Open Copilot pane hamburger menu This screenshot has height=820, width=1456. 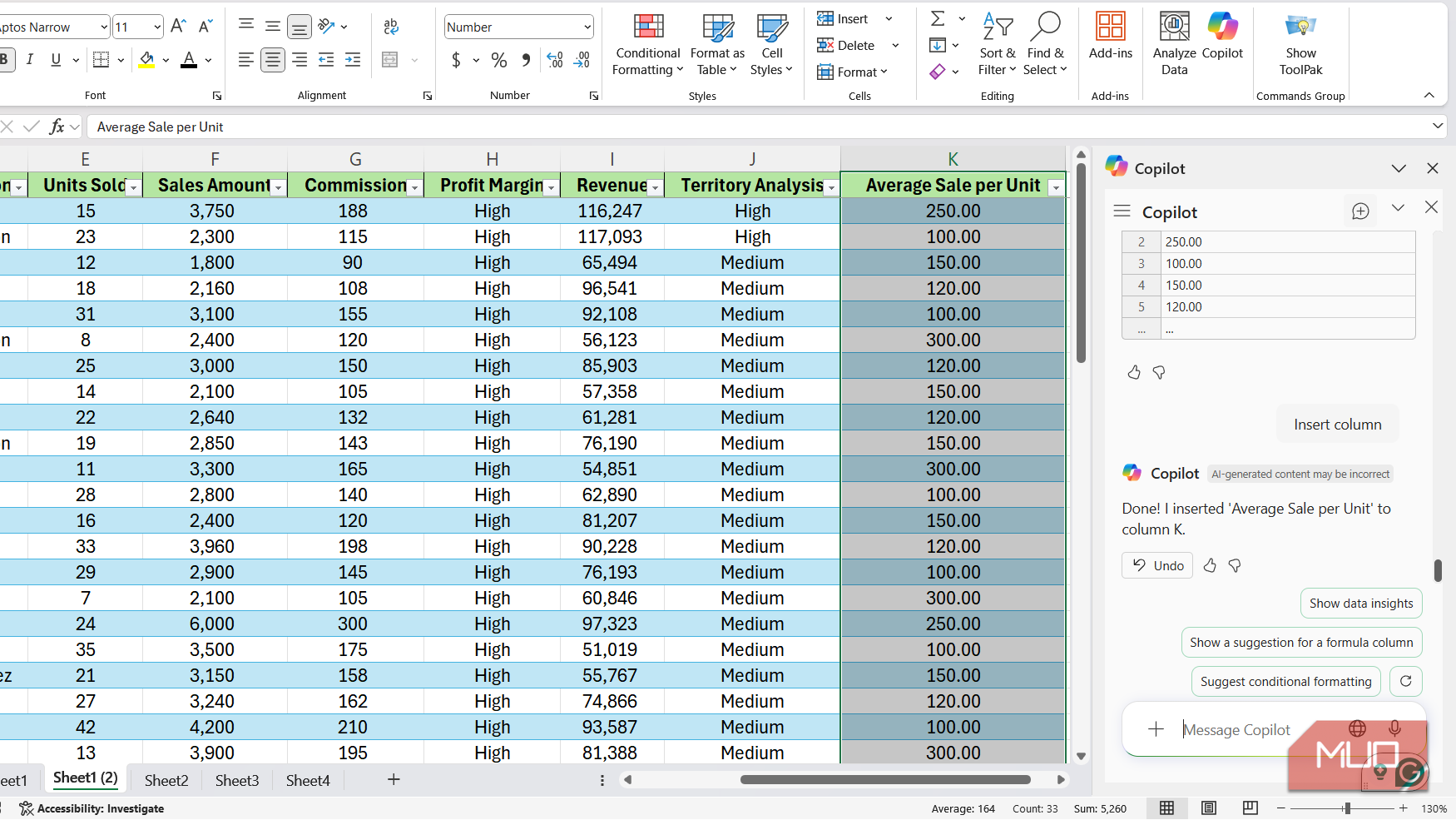[x=1122, y=211]
